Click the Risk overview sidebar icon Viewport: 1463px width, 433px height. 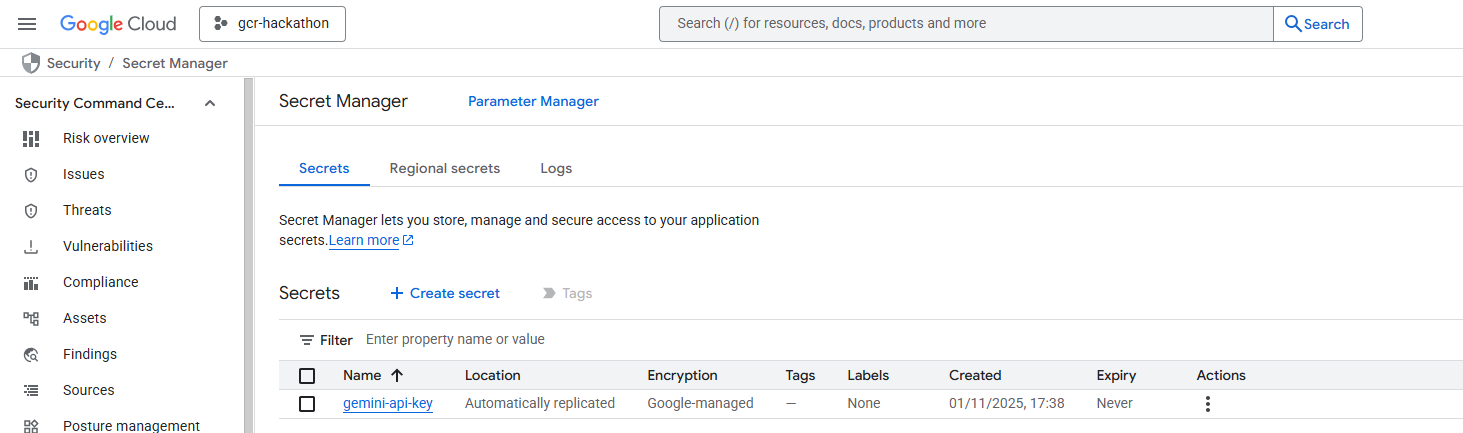31,138
